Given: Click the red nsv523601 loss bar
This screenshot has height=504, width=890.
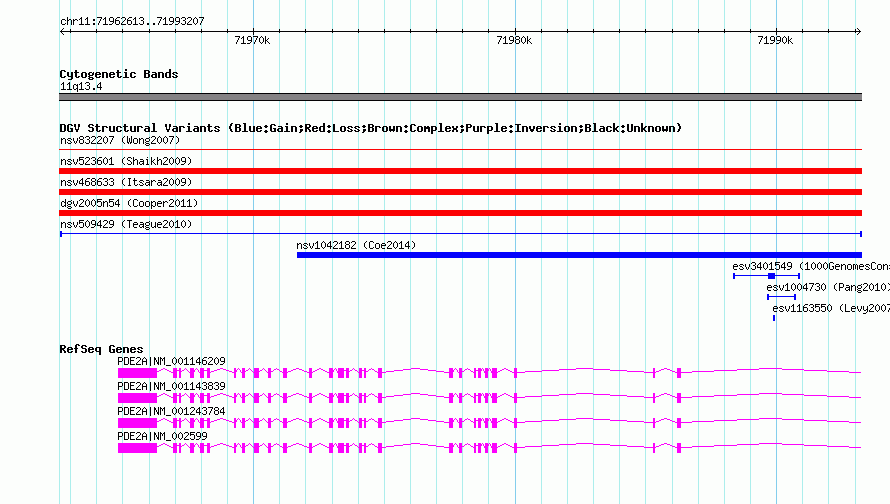Looking at the screenshot, I should click(460, 171).
